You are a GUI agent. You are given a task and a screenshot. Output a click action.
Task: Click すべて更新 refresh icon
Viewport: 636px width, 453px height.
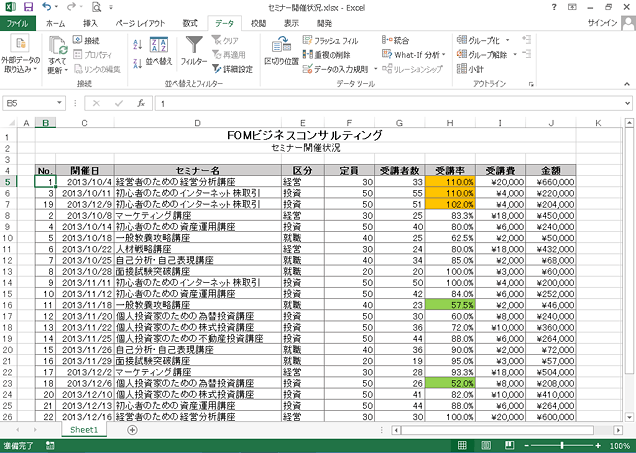58,45
